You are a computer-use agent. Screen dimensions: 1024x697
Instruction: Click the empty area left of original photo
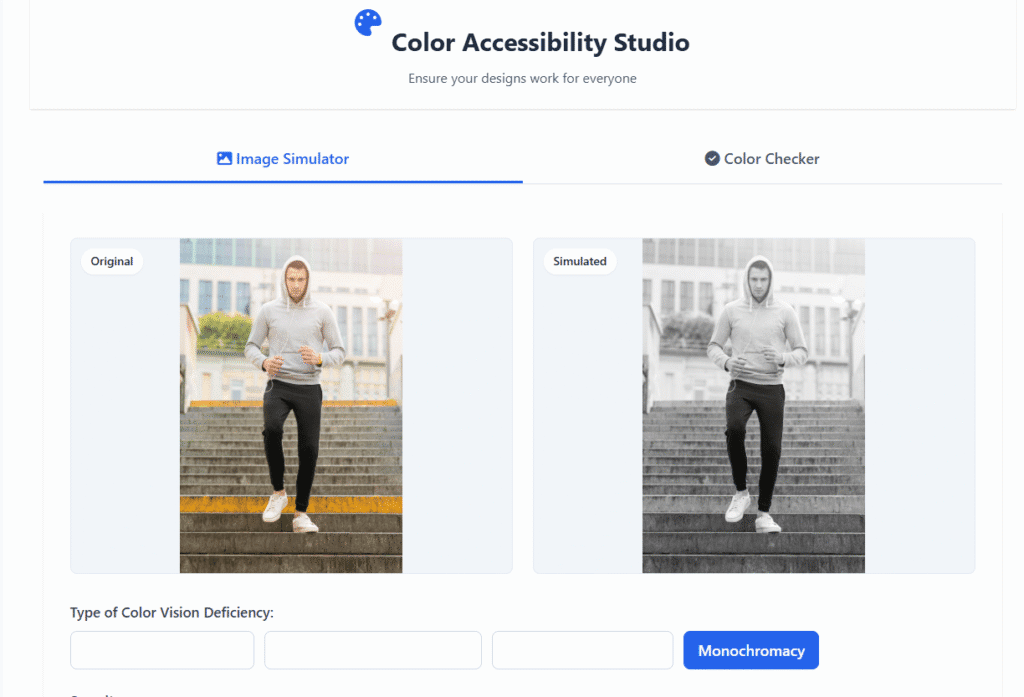click(125, 420)
